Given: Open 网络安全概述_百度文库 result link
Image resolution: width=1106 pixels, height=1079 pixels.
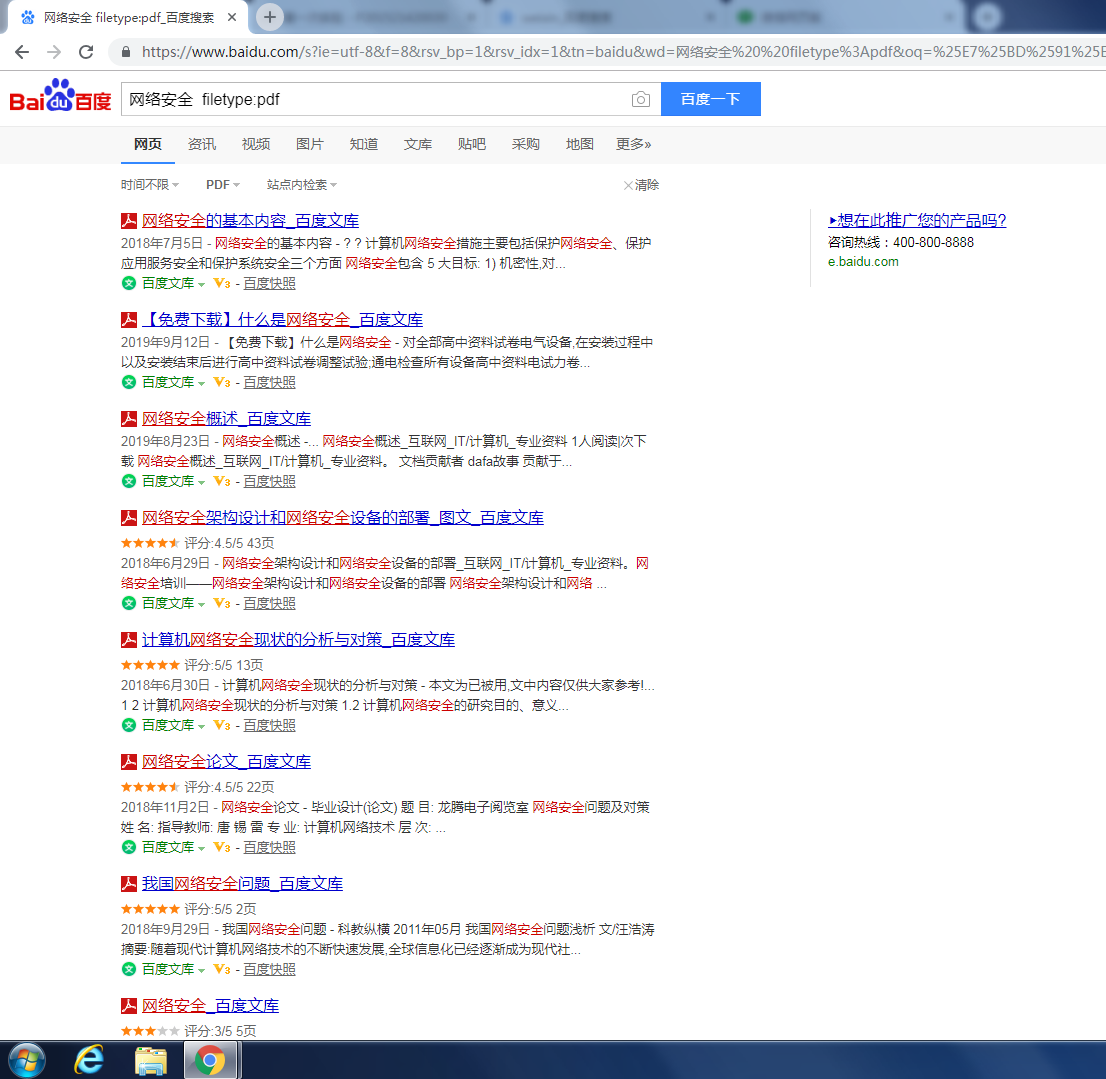Looking at the screenshot, I should [226, 418].
